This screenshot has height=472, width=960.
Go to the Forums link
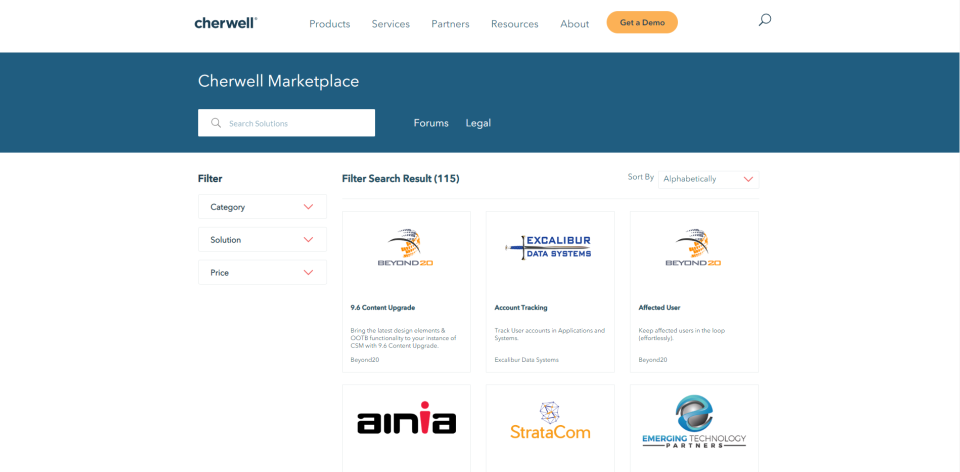pos(431,123)
